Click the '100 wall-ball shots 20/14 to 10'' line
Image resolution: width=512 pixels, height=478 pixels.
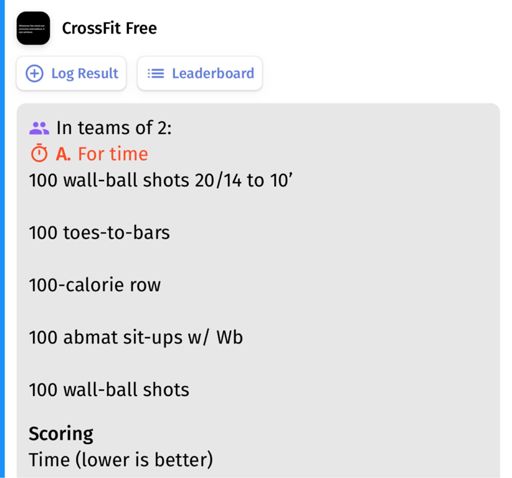(x=161, y=180)
